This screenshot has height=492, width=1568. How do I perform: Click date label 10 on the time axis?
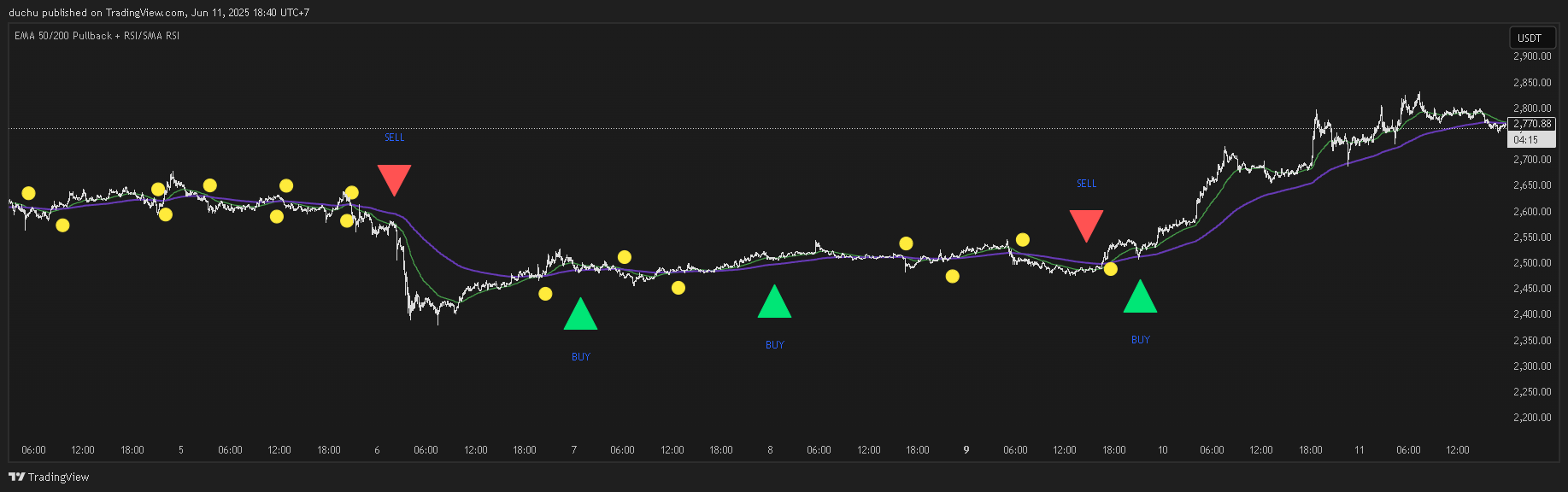(x=1163, y=450)
